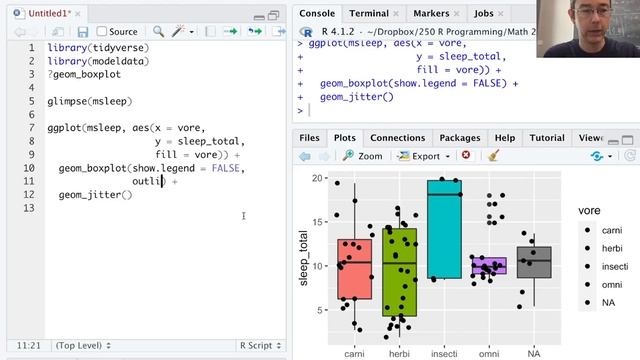
Task: Click the omni legend entry
Action: click(601, 284)
